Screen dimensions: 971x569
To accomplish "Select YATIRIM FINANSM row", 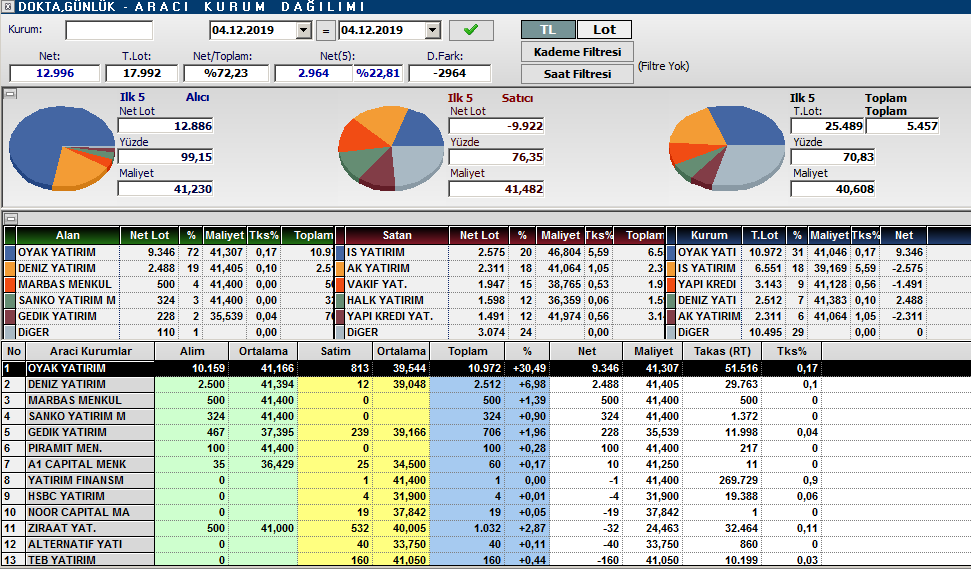I will [486, 480].
